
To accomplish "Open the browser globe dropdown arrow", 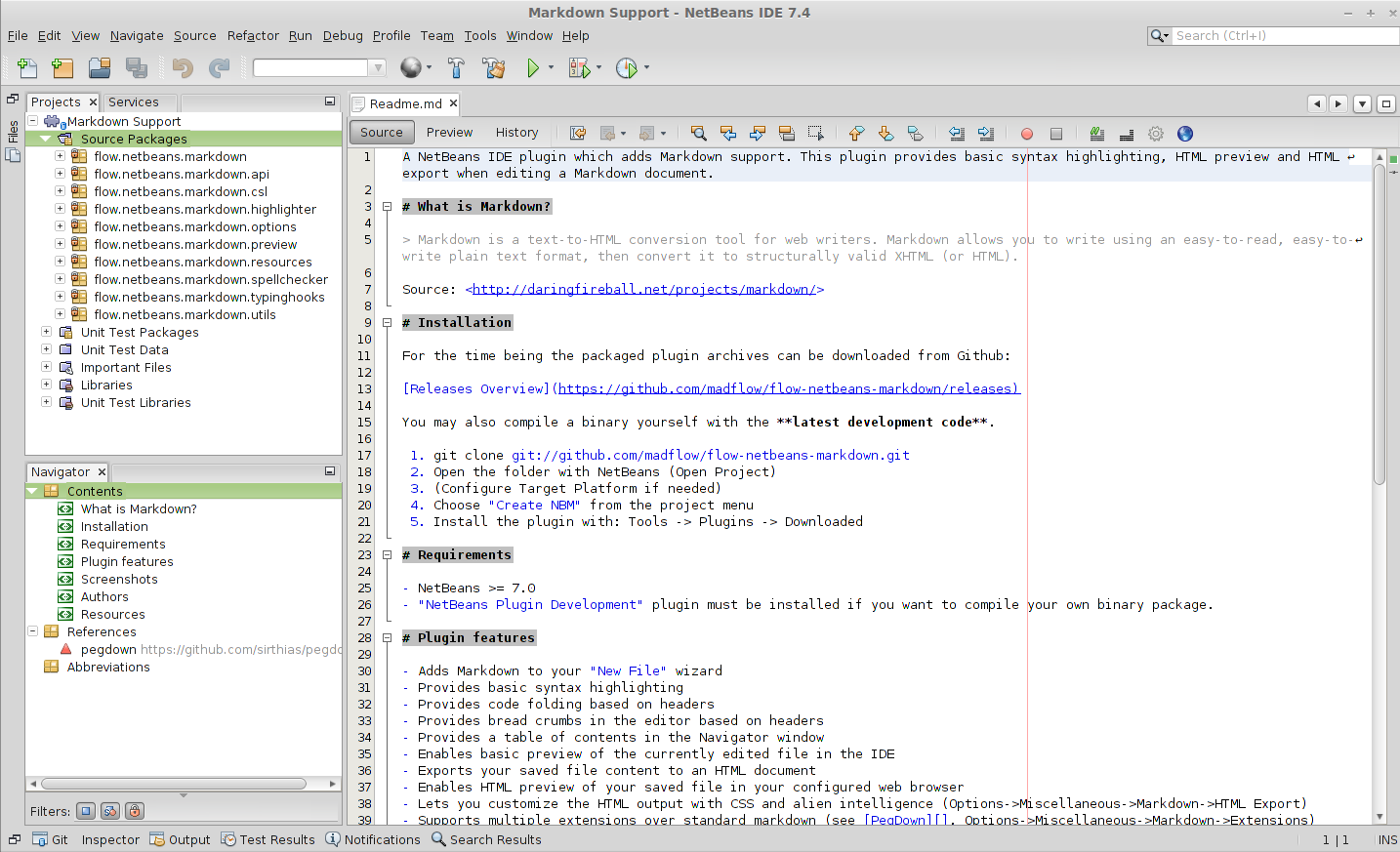I will click(431, 67).
